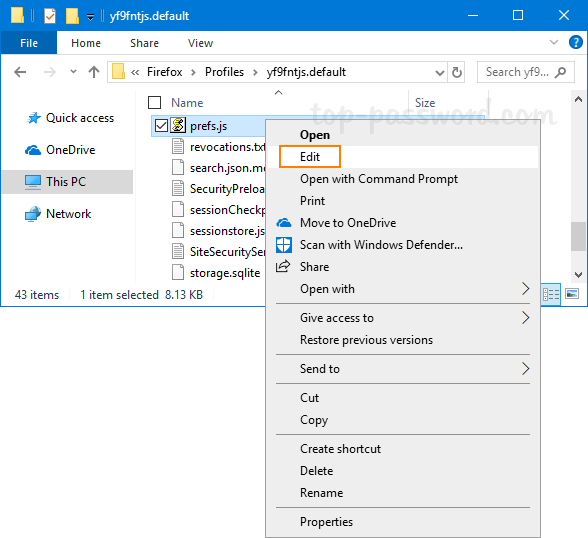Click the New folder icon in title bar
The width and height of the screenshot is (588, 538).
click(x=72, y=16)
